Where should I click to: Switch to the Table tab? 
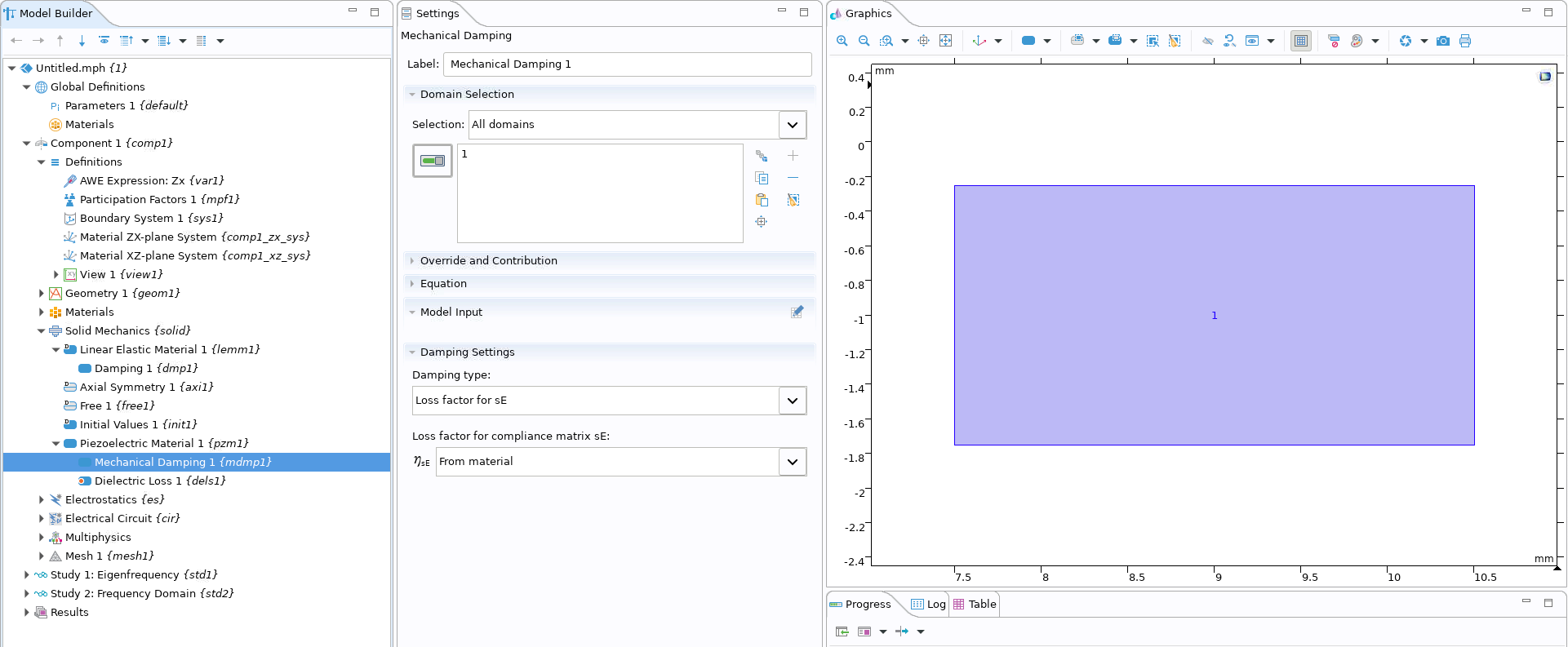(x=975, y=605)
